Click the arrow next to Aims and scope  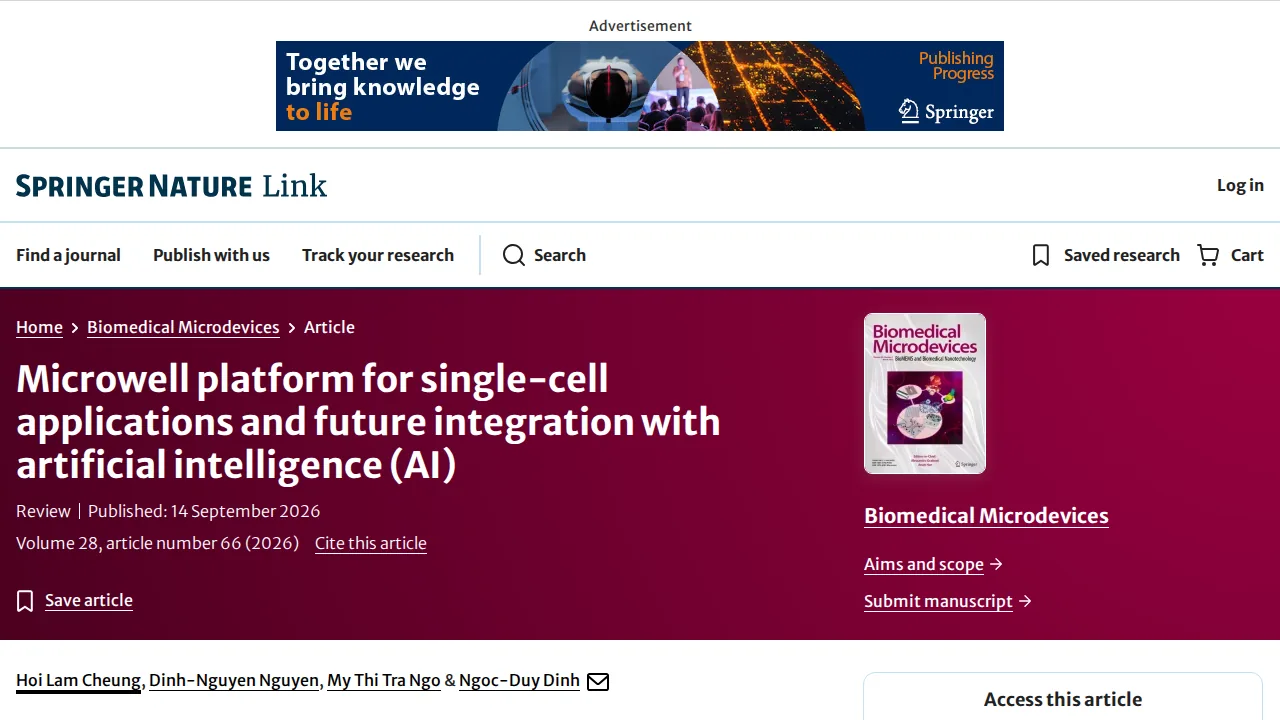tap(996, 564)
